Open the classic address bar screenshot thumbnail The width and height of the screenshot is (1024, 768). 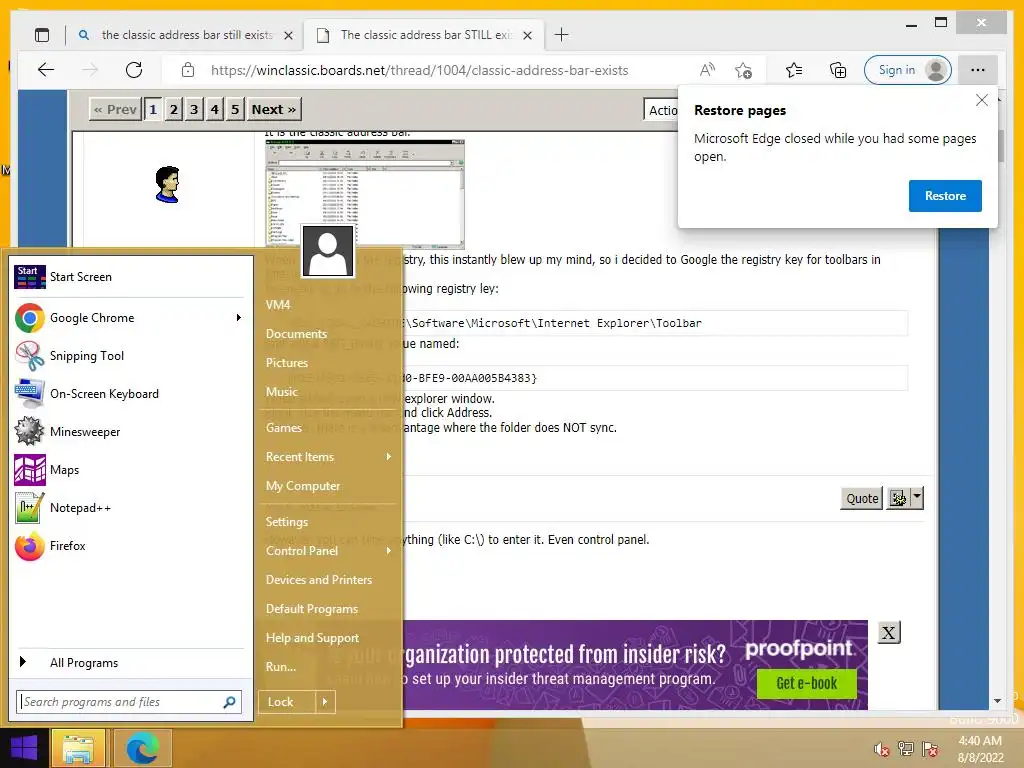coord(365,194)
